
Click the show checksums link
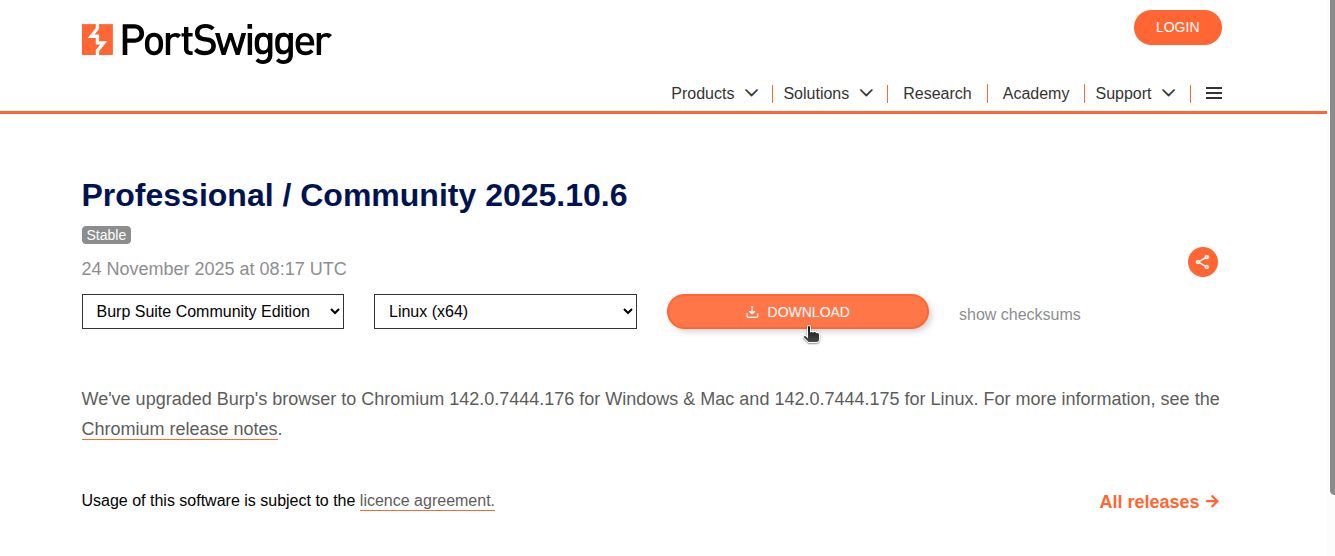click(x=1019, y=314)
